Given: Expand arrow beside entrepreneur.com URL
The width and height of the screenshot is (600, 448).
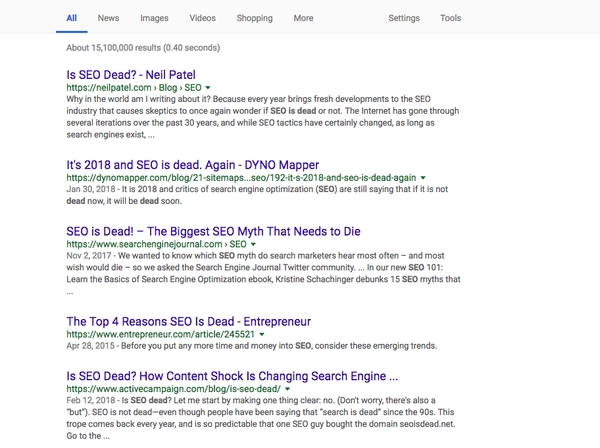Looking at the screenshot, I should point(262,334).
